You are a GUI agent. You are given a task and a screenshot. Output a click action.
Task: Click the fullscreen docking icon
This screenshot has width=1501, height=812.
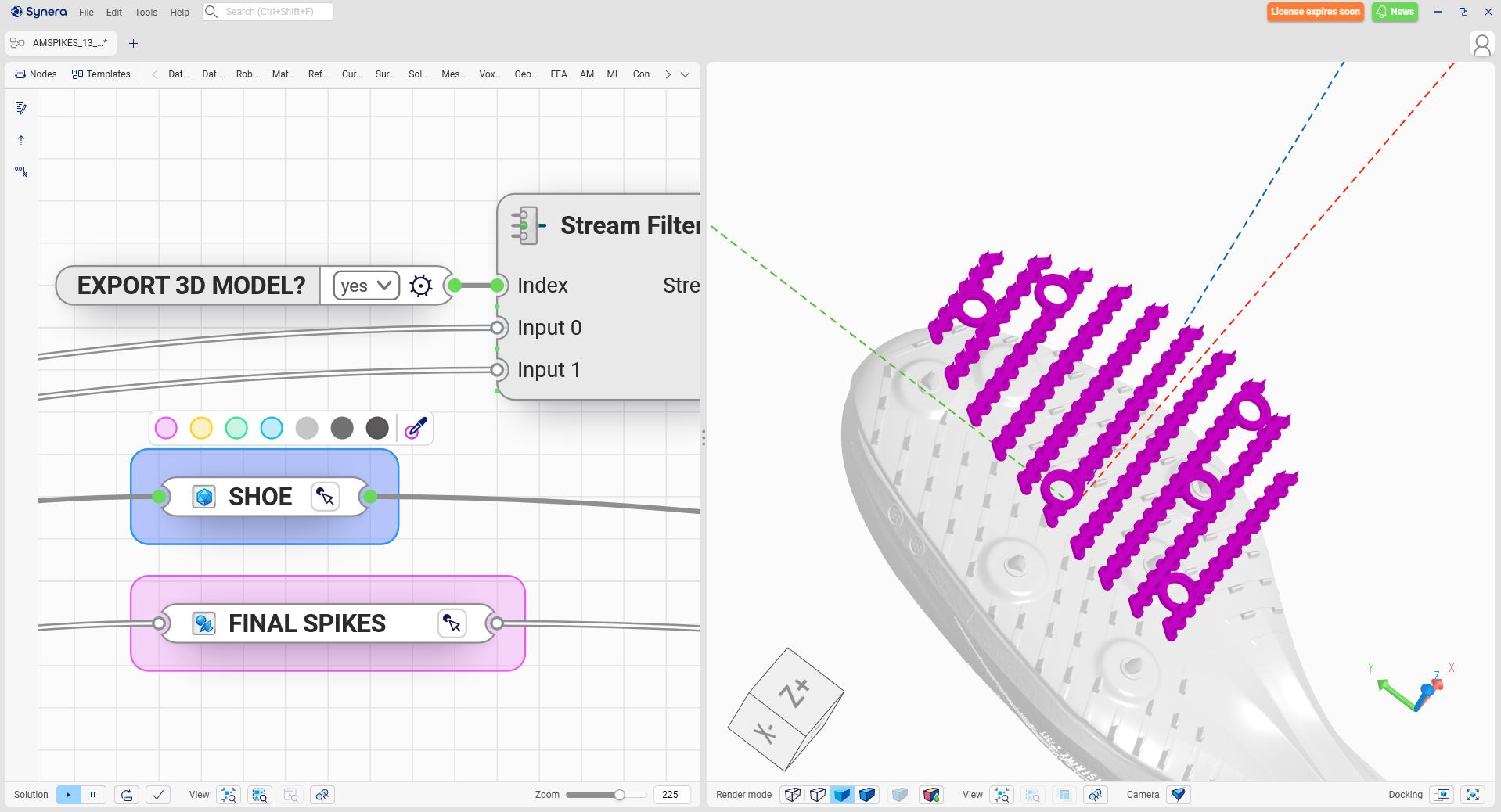click(1472, 795)
